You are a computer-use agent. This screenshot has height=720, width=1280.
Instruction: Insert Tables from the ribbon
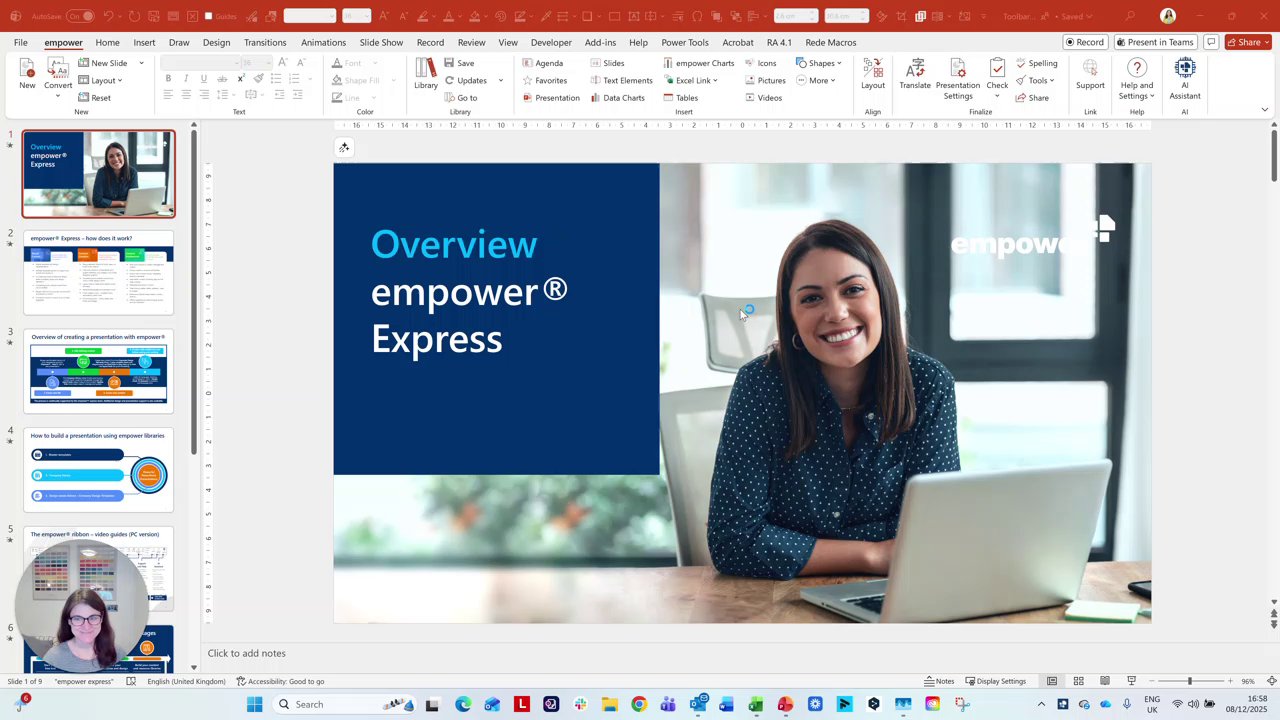click(x=680, y=98)
